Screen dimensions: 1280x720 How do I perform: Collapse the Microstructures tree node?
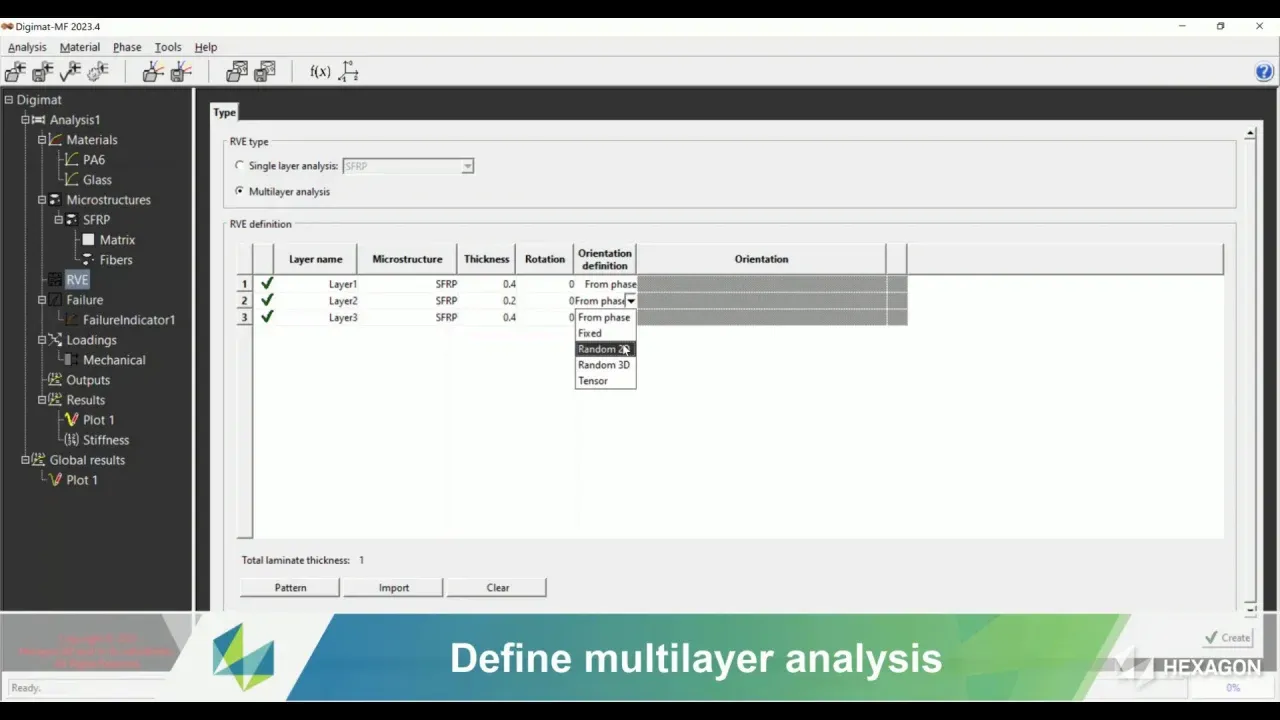[x=42, y=200]
